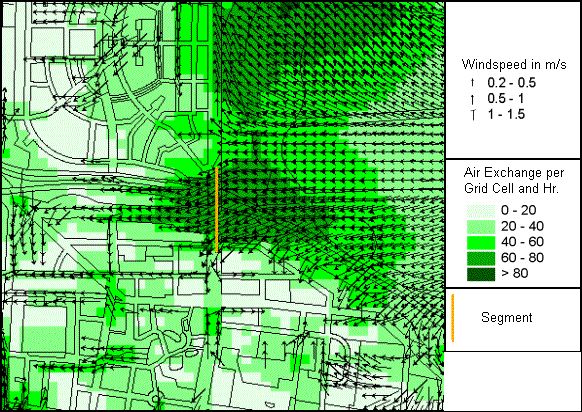Click the '60 - 80' legend label

coord(522,258)
